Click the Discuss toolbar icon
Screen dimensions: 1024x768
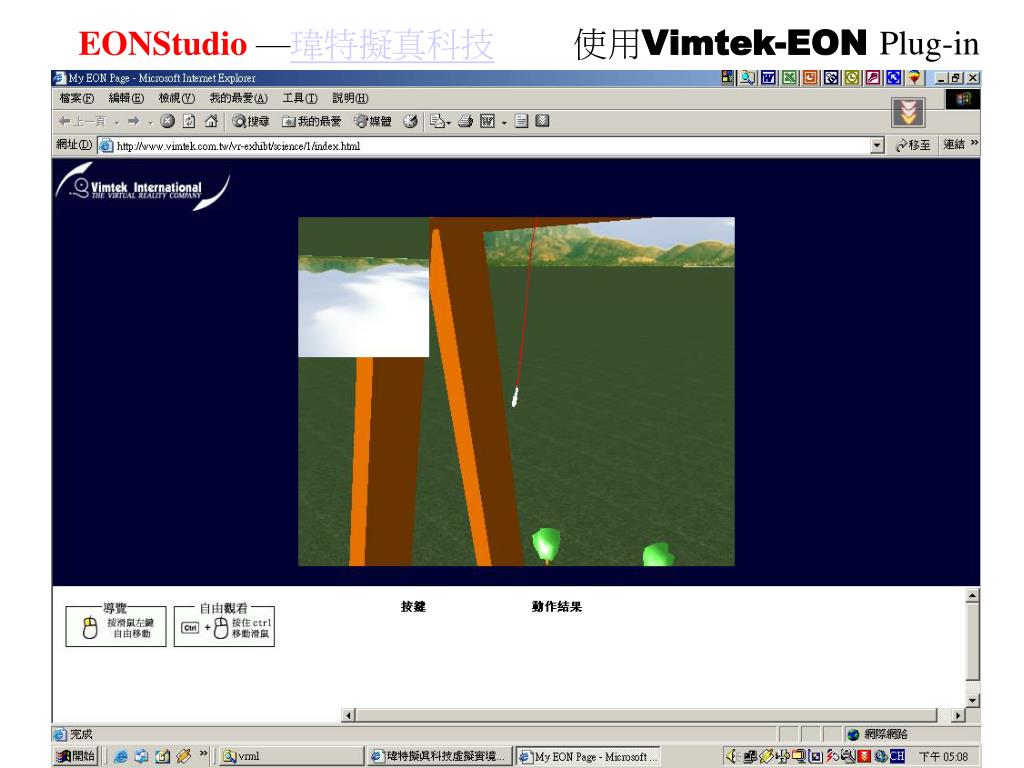click(521, 121)
